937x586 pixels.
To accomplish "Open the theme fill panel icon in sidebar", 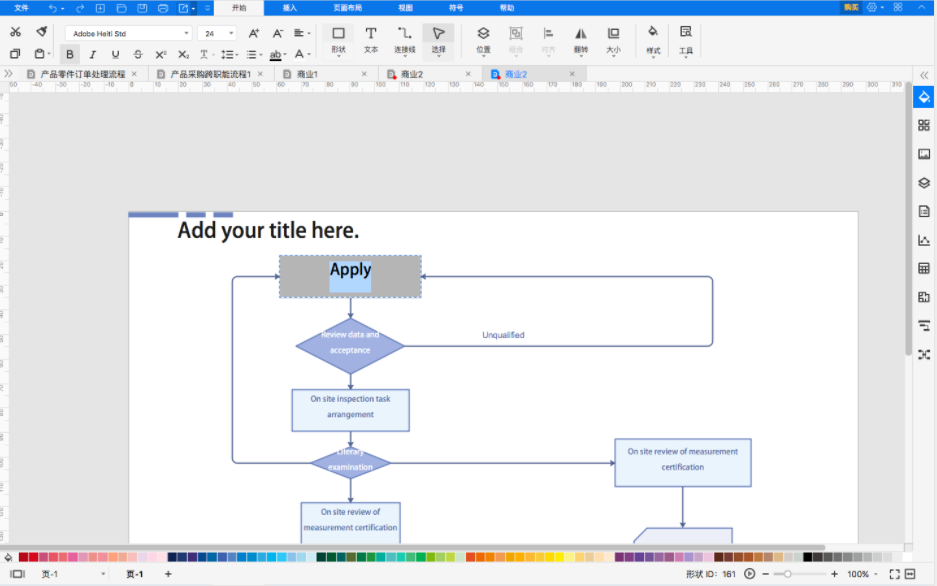I will (924, 97).
